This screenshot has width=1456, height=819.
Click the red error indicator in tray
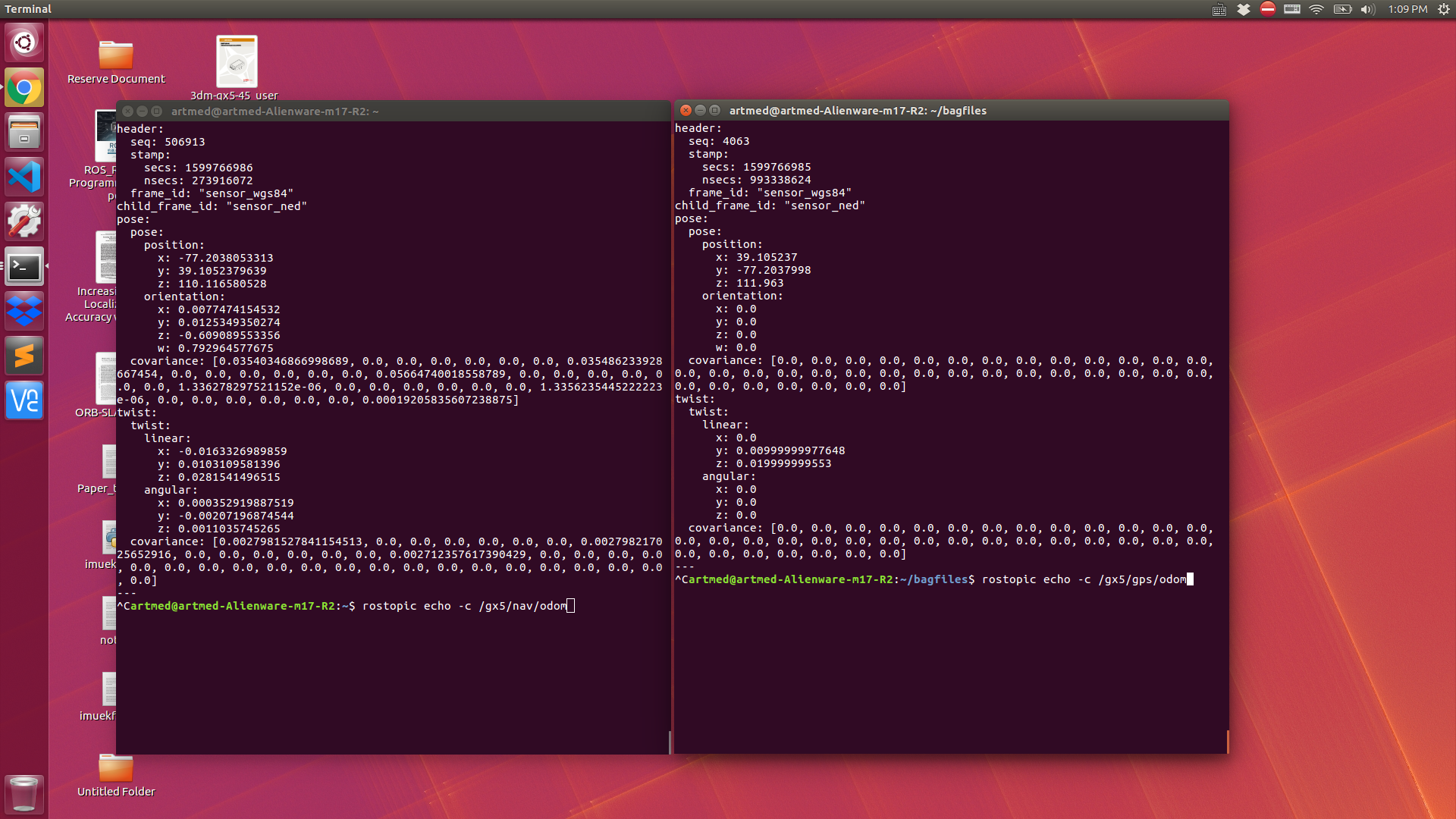point(1268,9)
